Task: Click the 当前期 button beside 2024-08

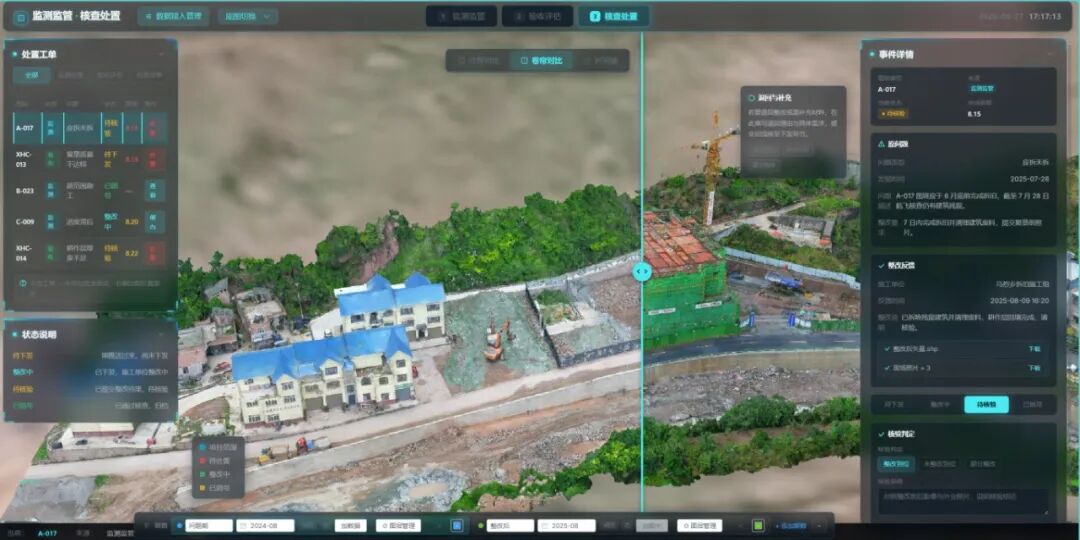Action: [x=351, y=526]
